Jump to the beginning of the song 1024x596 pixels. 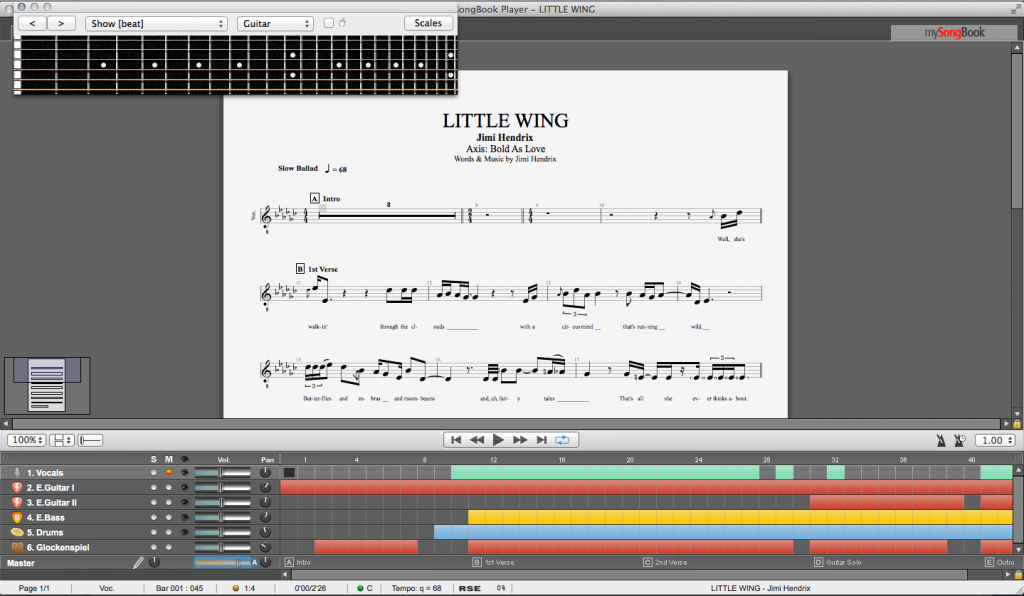click(456, 440)
